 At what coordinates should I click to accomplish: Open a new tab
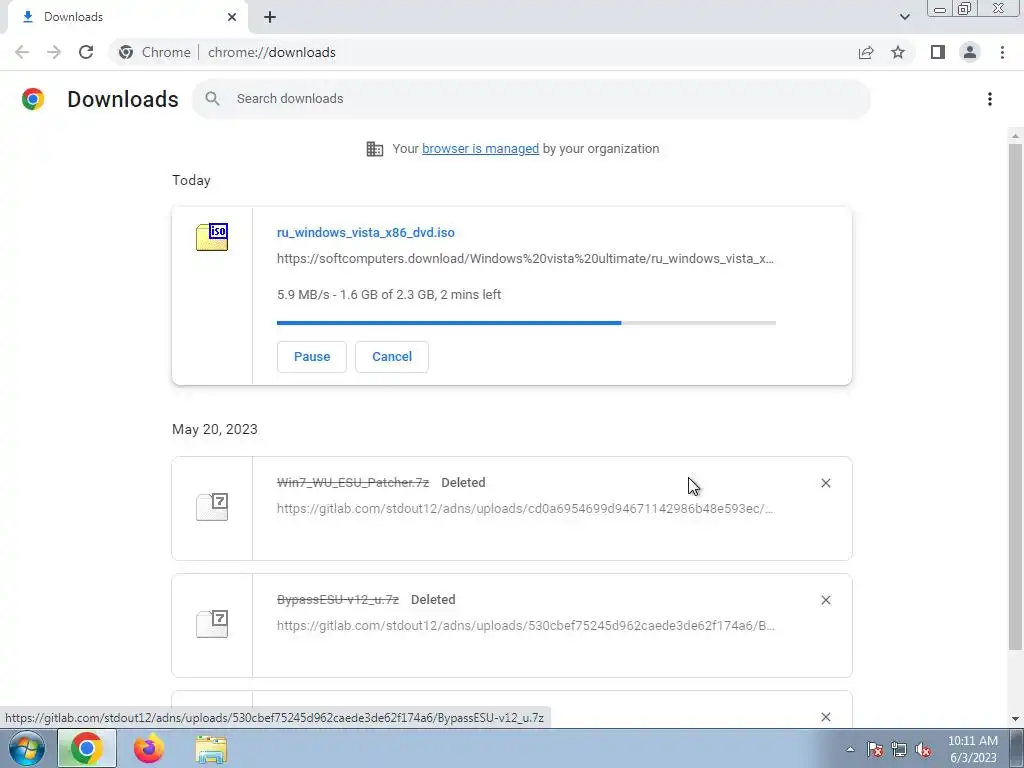[270, 17]
